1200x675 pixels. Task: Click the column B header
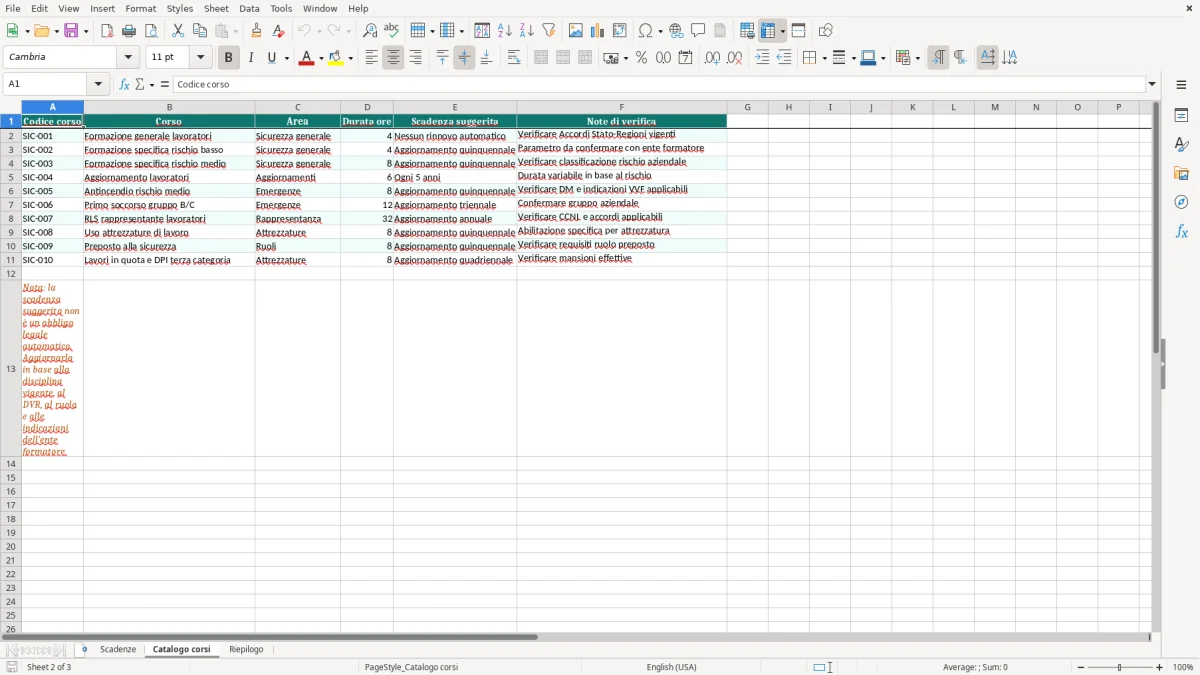(169, 107)
